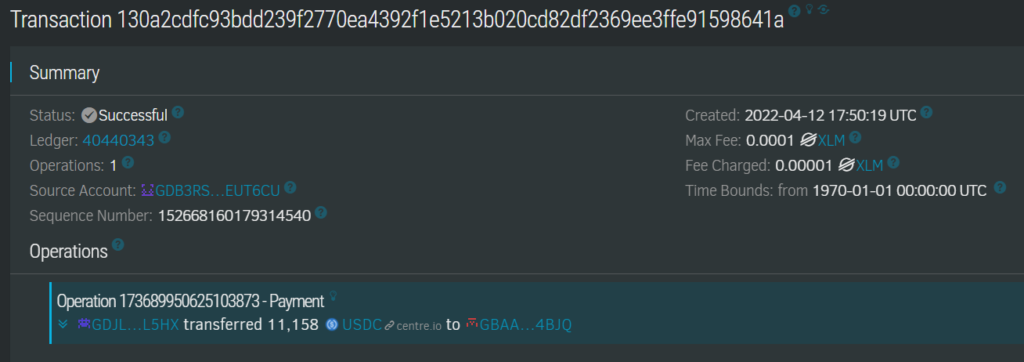Click the help icon beside the operations count
The height and width of the screenshot is (362, 1024).
click(128, 163)
